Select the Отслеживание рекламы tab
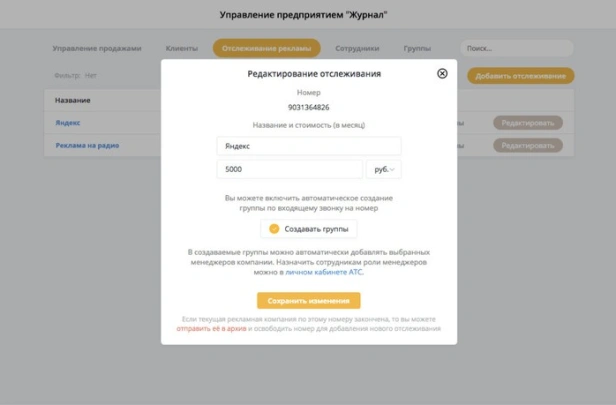The width and height of the screenshot is (616, 405). 266,48
